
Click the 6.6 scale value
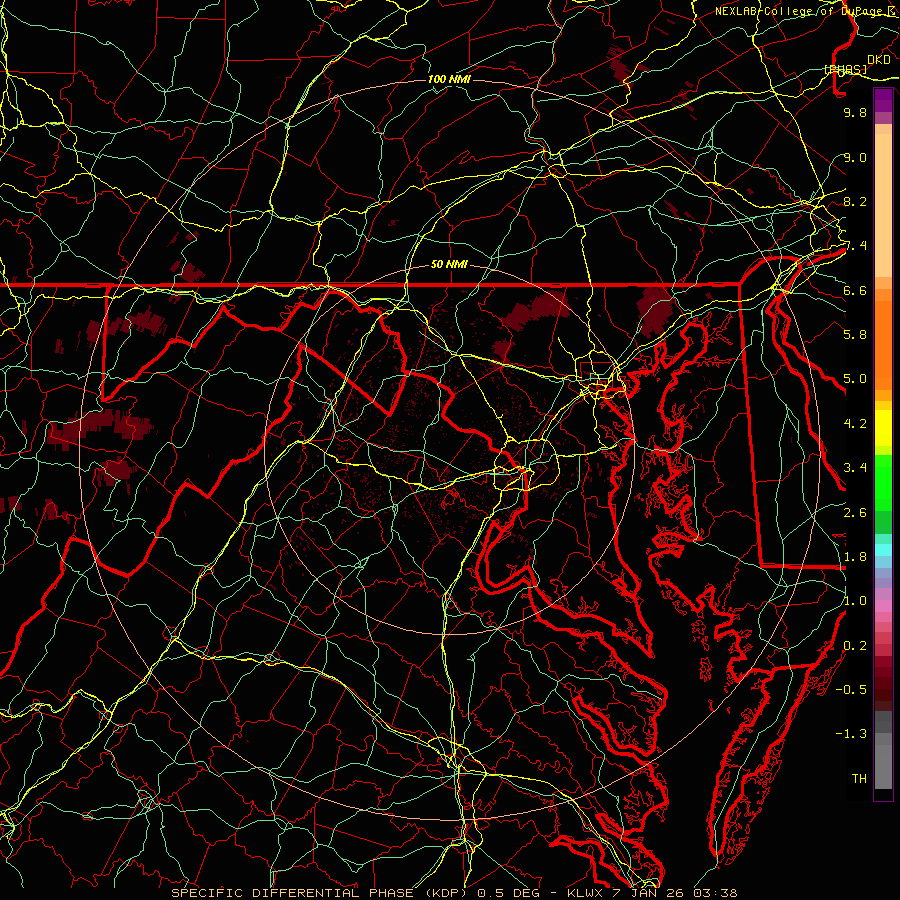855,290
